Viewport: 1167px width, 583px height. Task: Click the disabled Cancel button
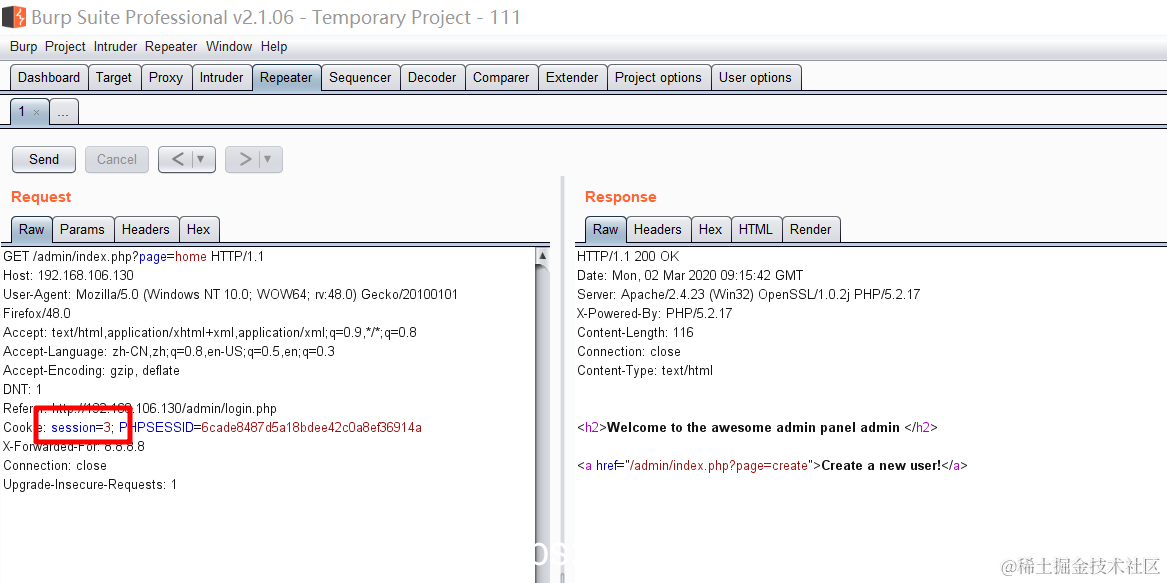117,159
